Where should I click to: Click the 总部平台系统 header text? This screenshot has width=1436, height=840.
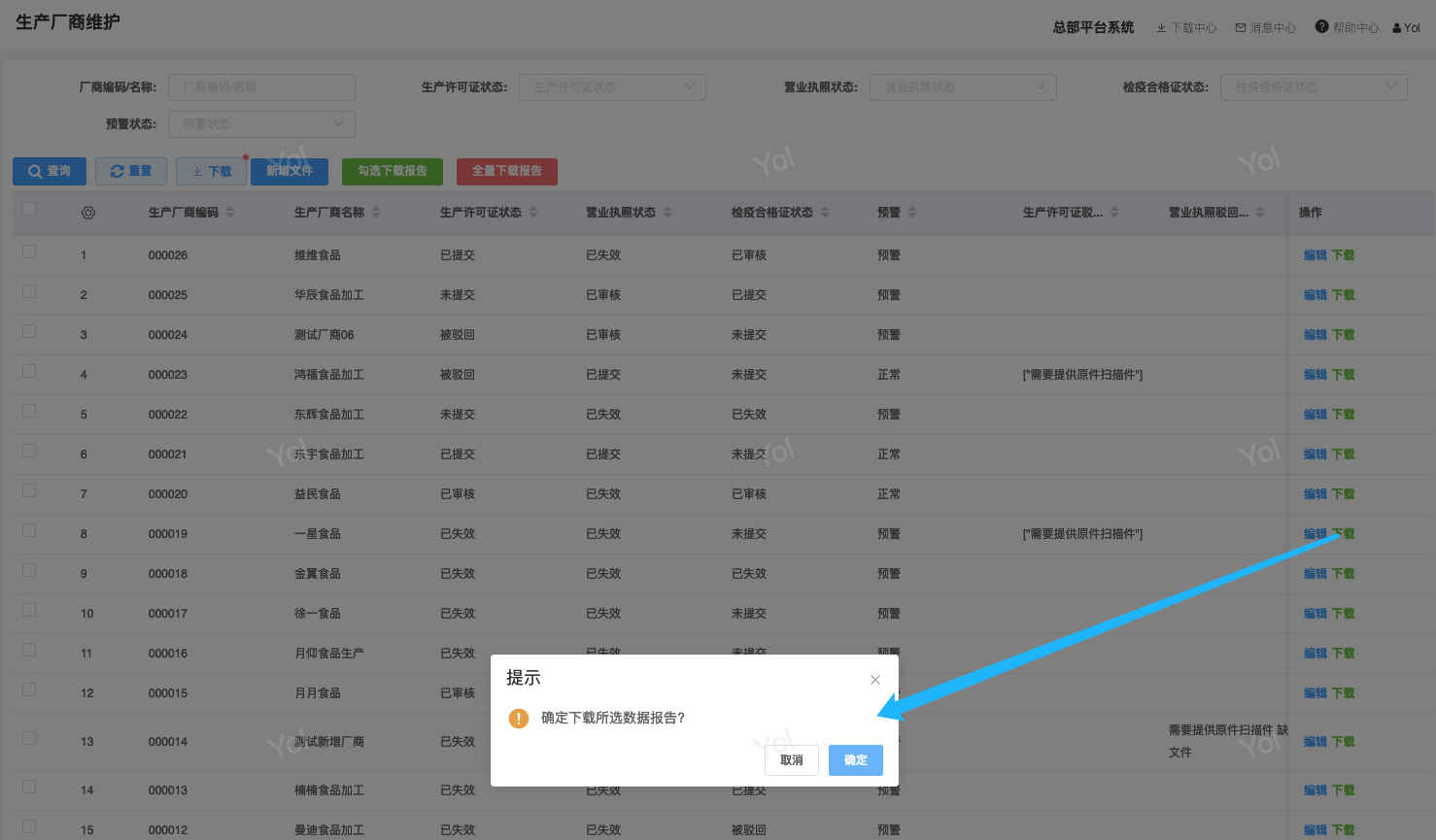[1094, 27]
